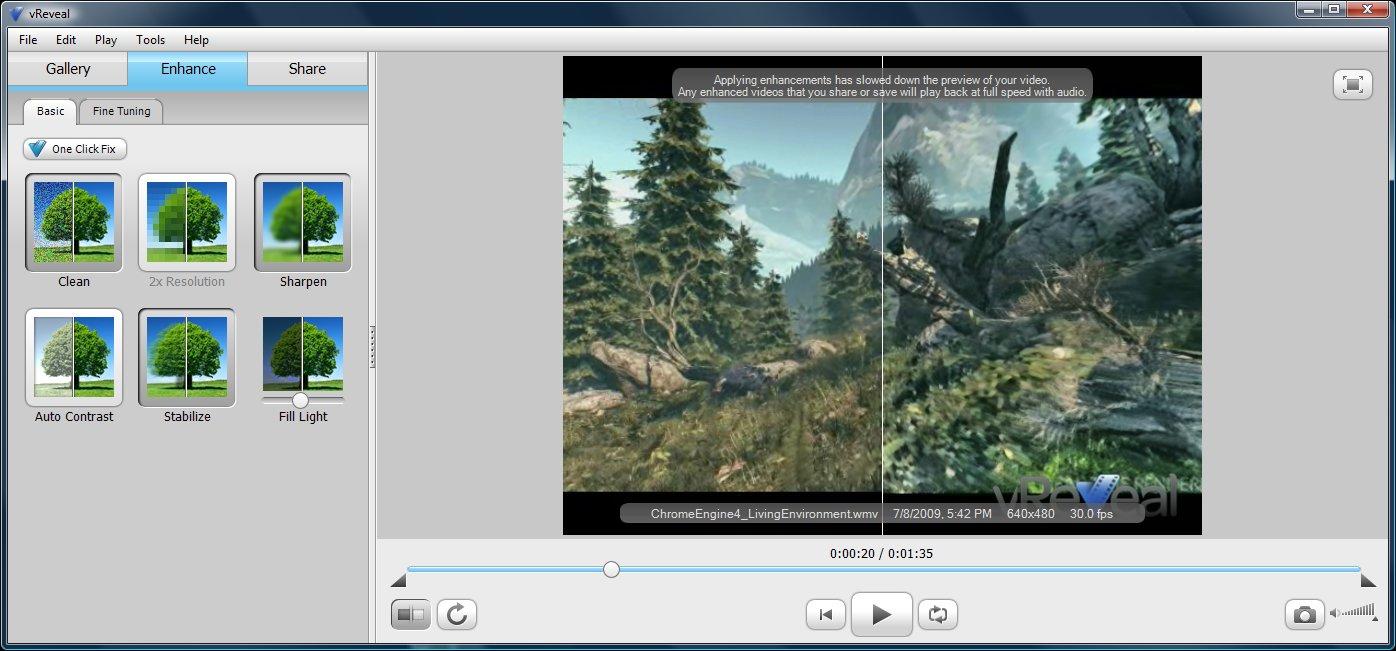The image size is (1396, 651).
Task: Adjust the volume level bars
Action: 1358,611
